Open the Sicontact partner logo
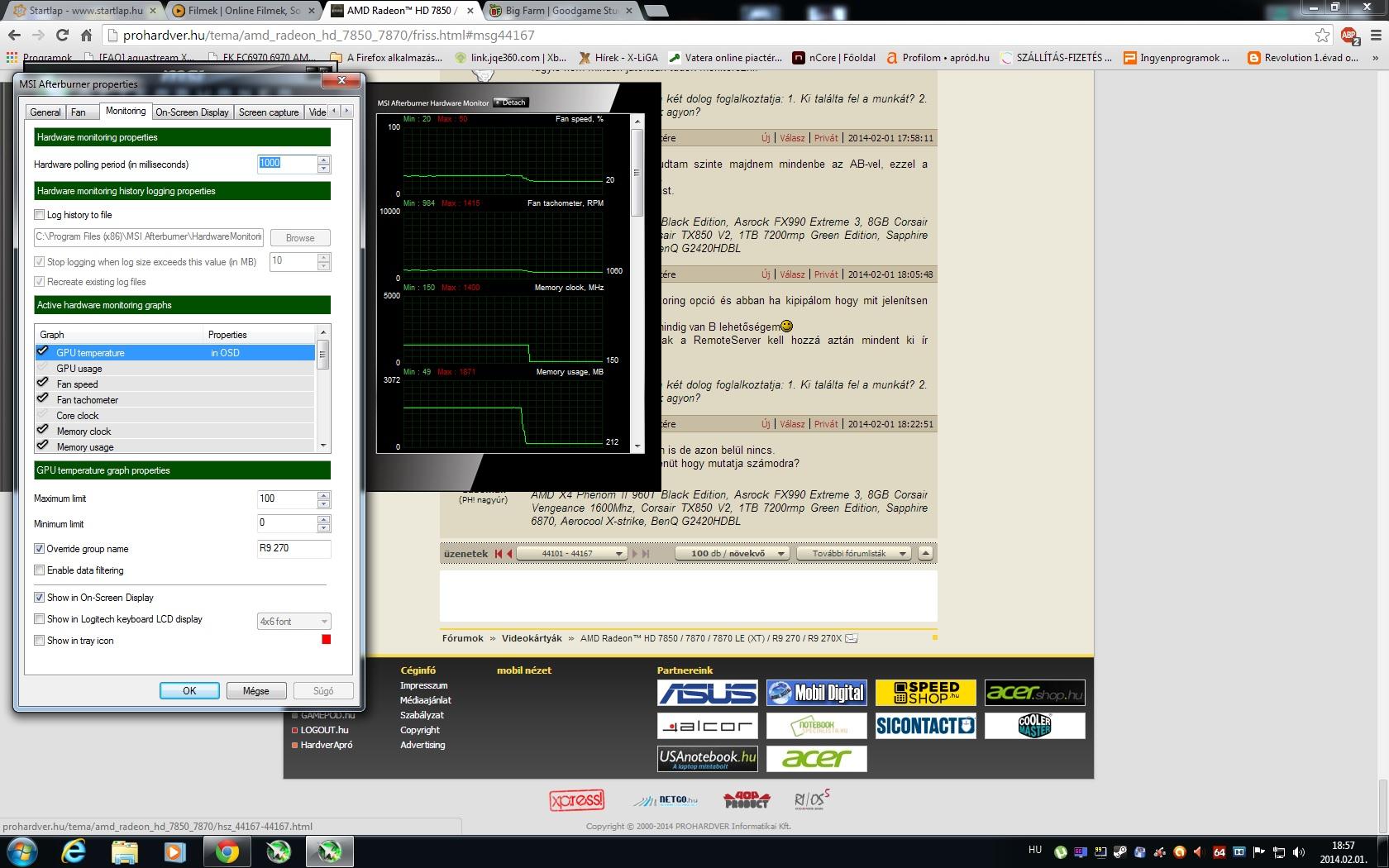This screenshot has width=1389, height=868. [x=926, y=726]
